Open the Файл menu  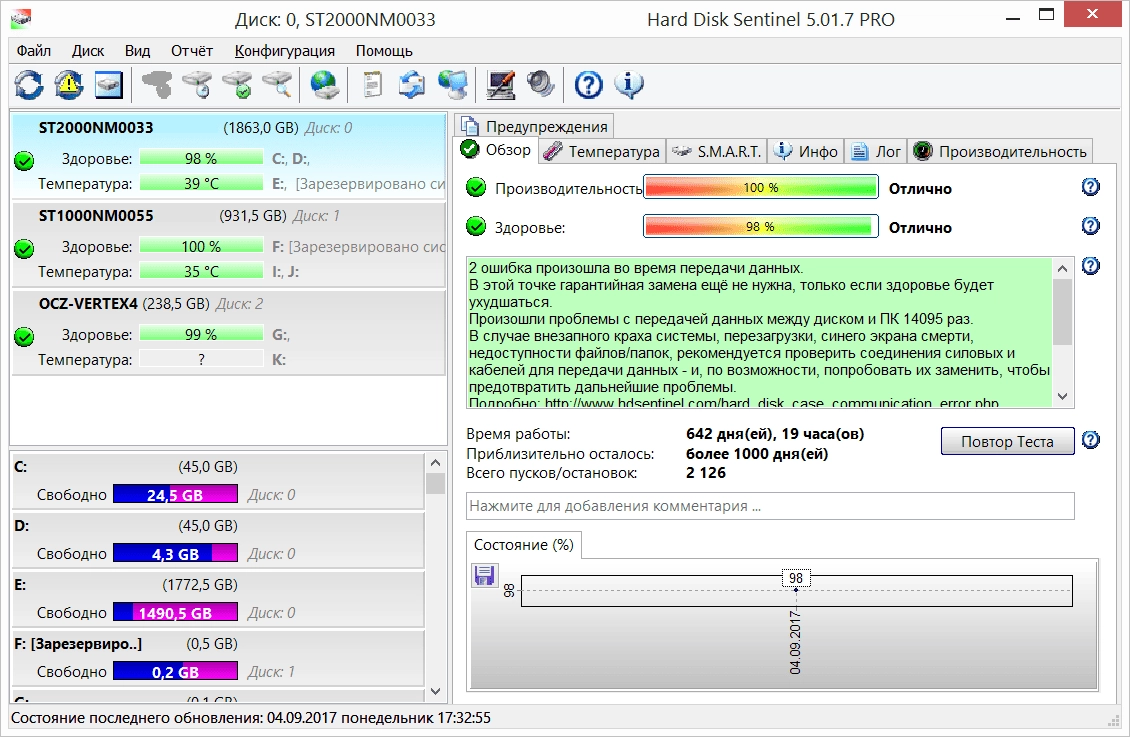pyautogui.click(x=34, y=50)
